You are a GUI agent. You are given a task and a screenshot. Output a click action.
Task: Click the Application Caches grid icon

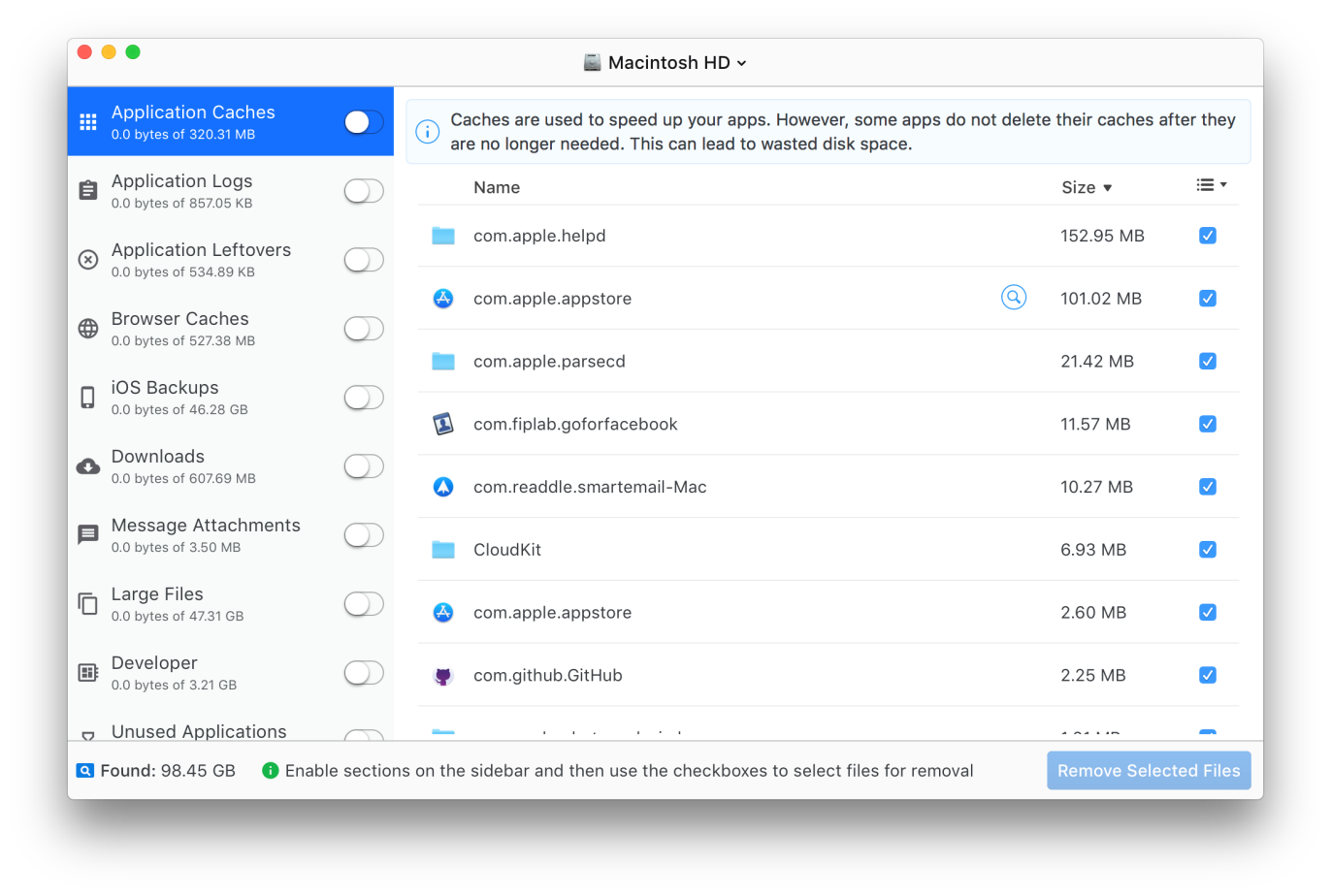tap(88, 122)
